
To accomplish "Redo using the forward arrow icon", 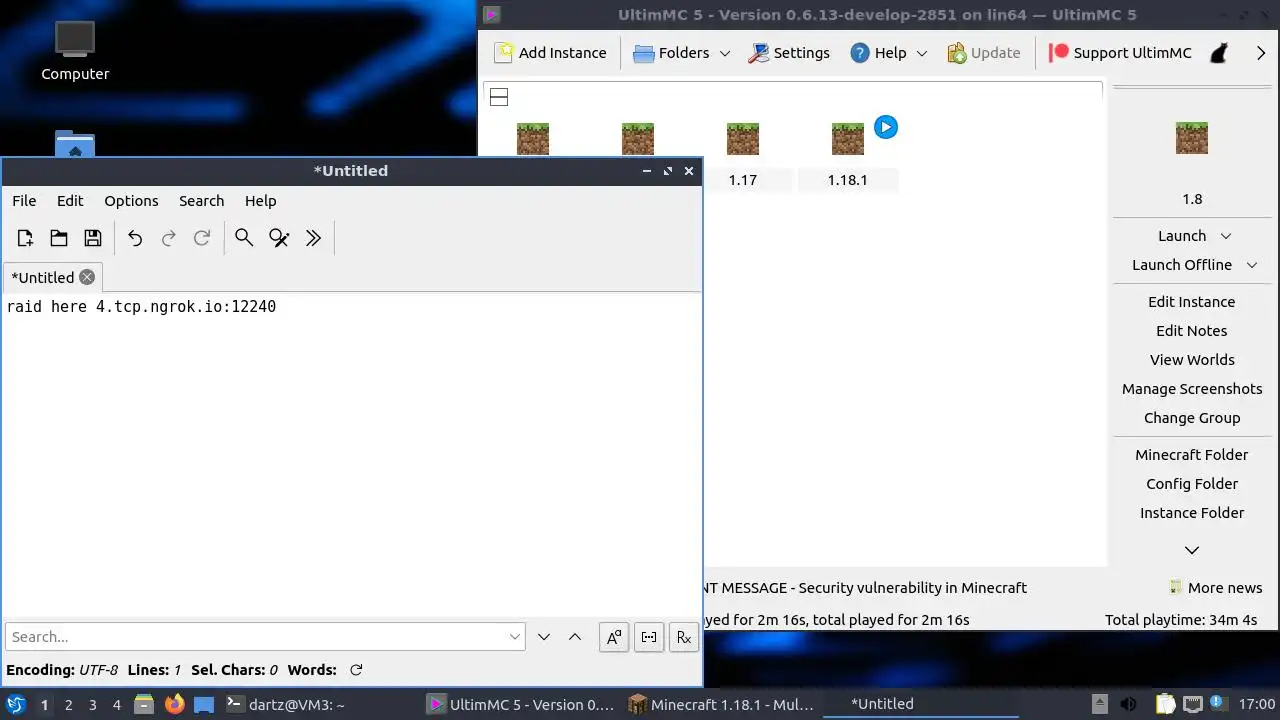I will (169, 238).
